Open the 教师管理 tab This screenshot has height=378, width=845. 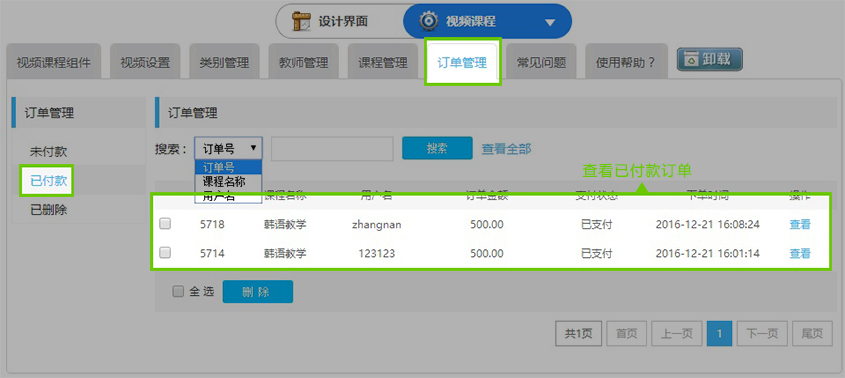(x=303, y=63)
